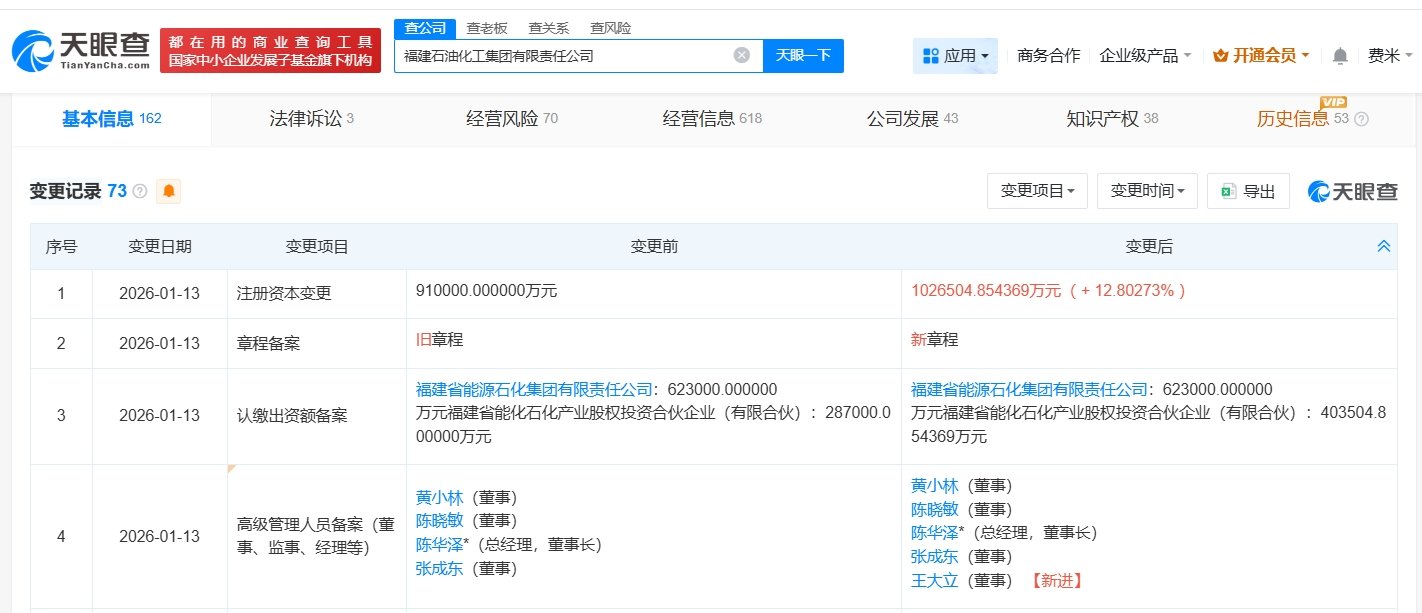Open the TianYanCha logo home link

coord(81,51)
